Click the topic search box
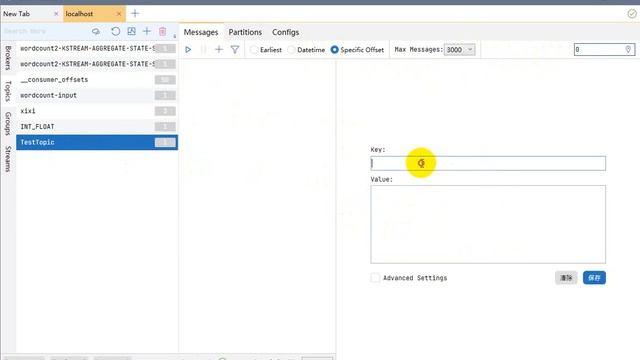The width and height of the screenshot is (640, 360). coord(45,31)
